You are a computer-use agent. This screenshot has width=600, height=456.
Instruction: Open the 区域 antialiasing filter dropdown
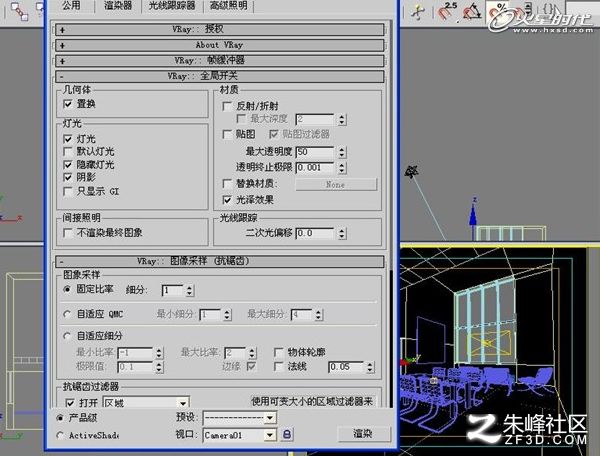(146, 403)
